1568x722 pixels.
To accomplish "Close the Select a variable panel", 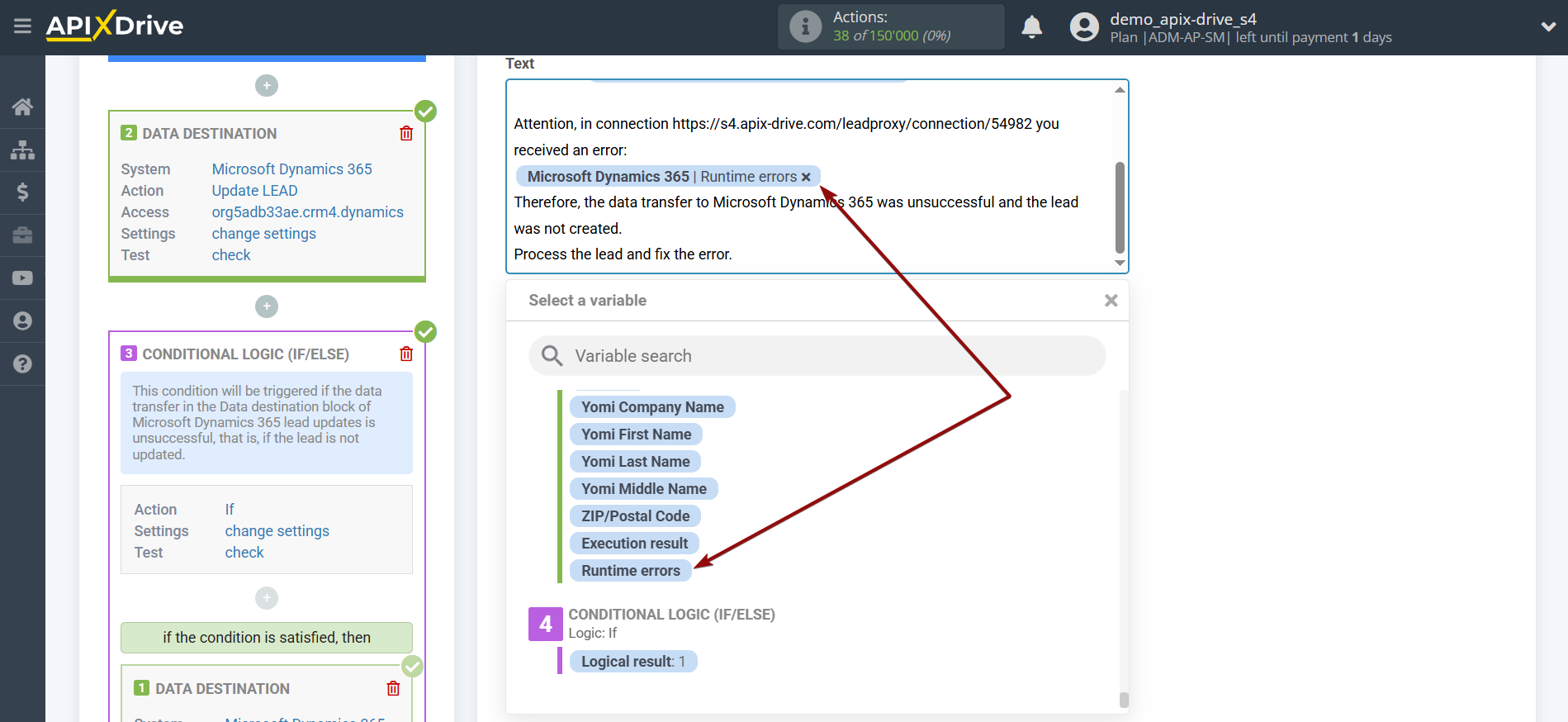I will point(1111,301).
